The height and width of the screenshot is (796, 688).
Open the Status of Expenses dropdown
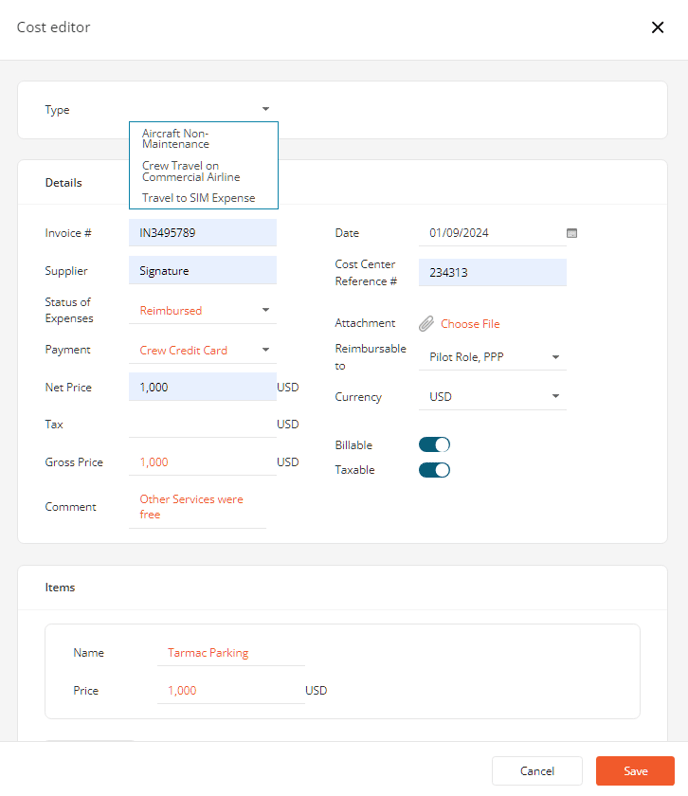coord(203,310)
